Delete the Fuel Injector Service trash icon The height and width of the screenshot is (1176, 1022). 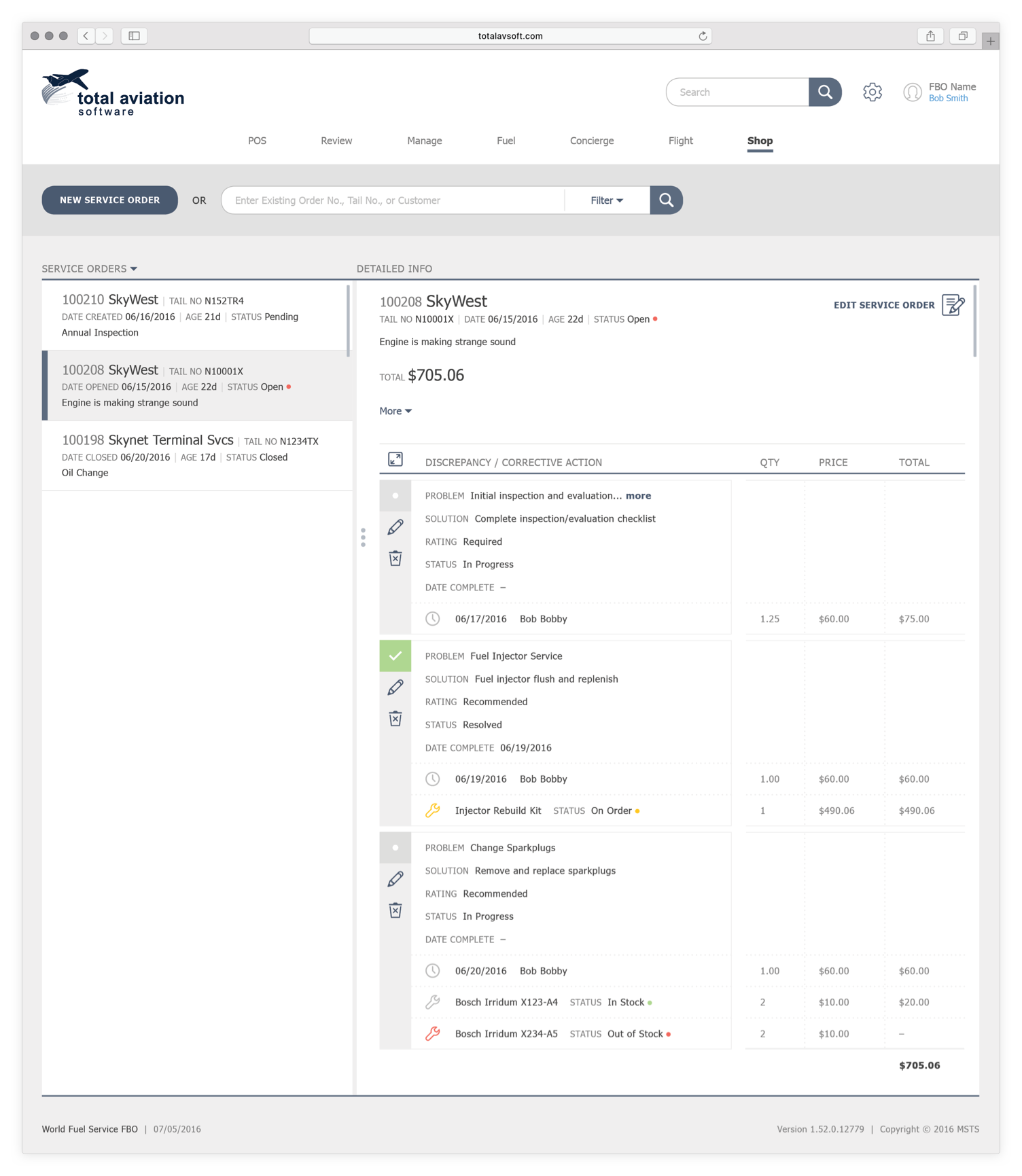tap(395, 719)
